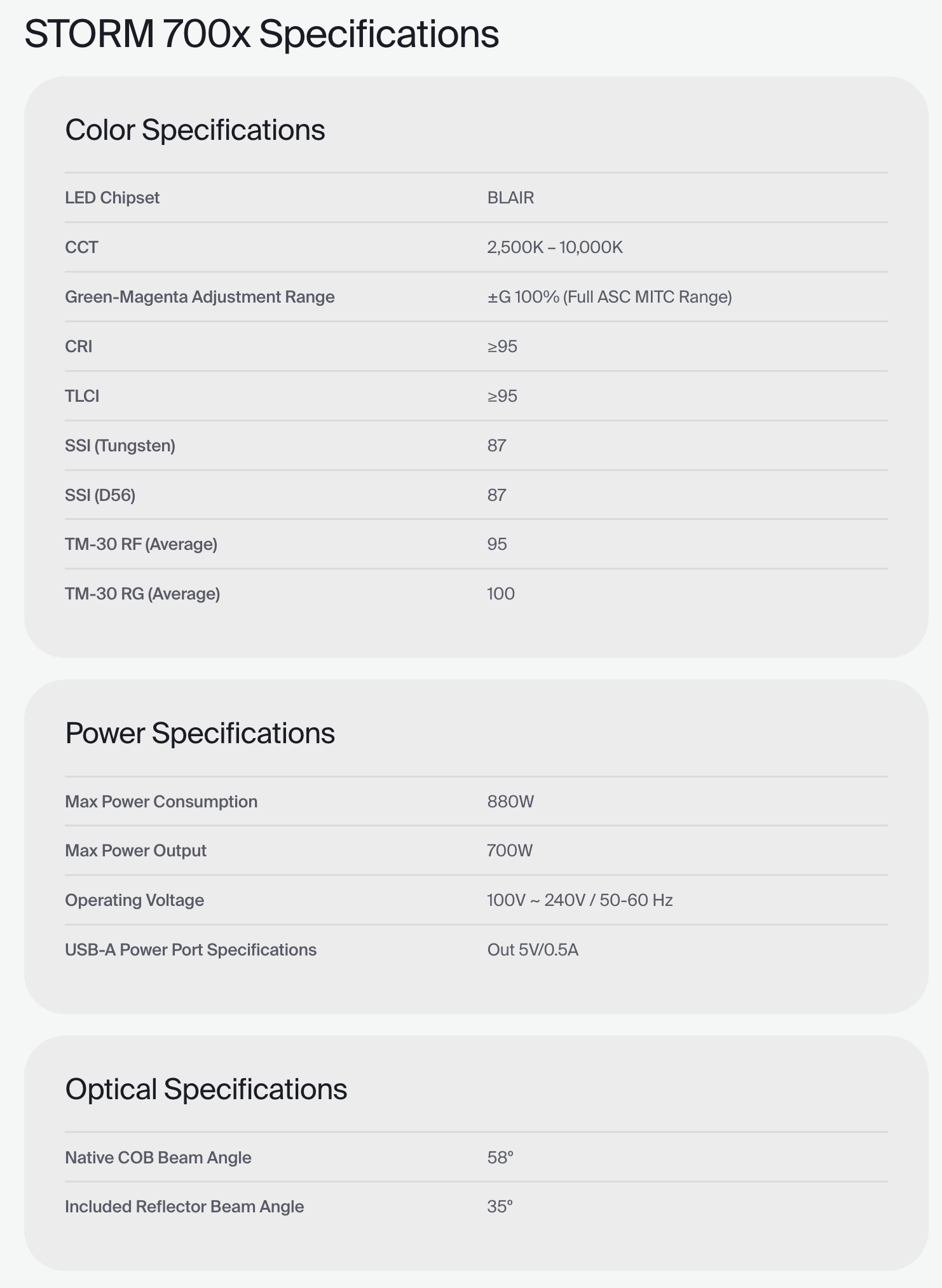Click the Max Power Consumption 880W value
Screen dimensions: 942x1288
click(510, 802)
